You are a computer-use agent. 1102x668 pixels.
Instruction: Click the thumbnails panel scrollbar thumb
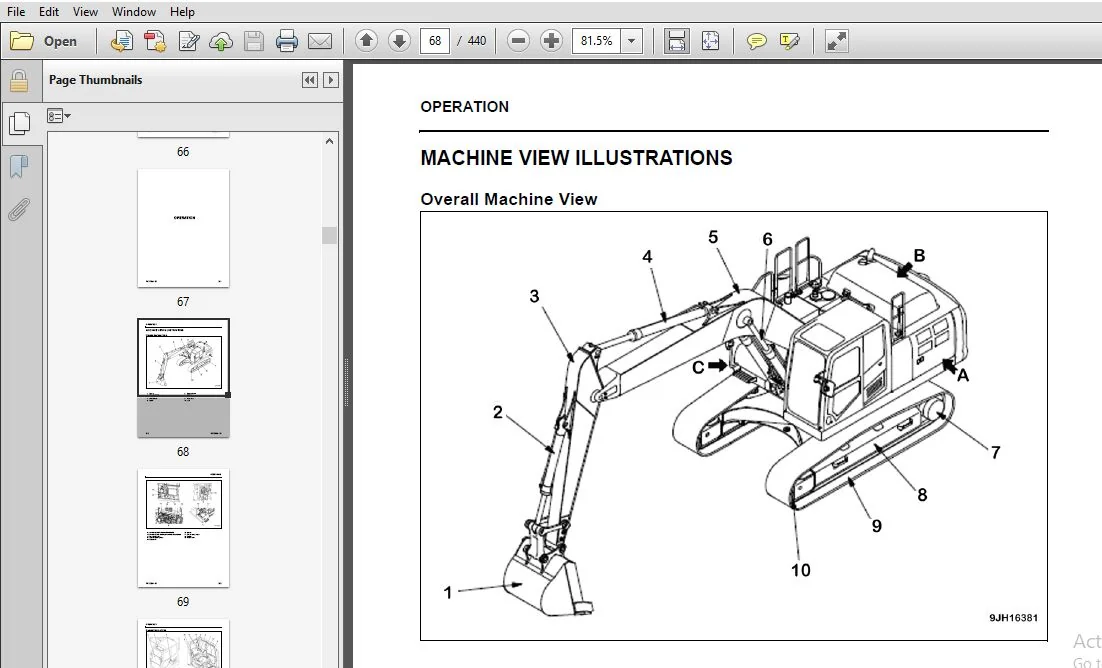[x=330, y=236]
